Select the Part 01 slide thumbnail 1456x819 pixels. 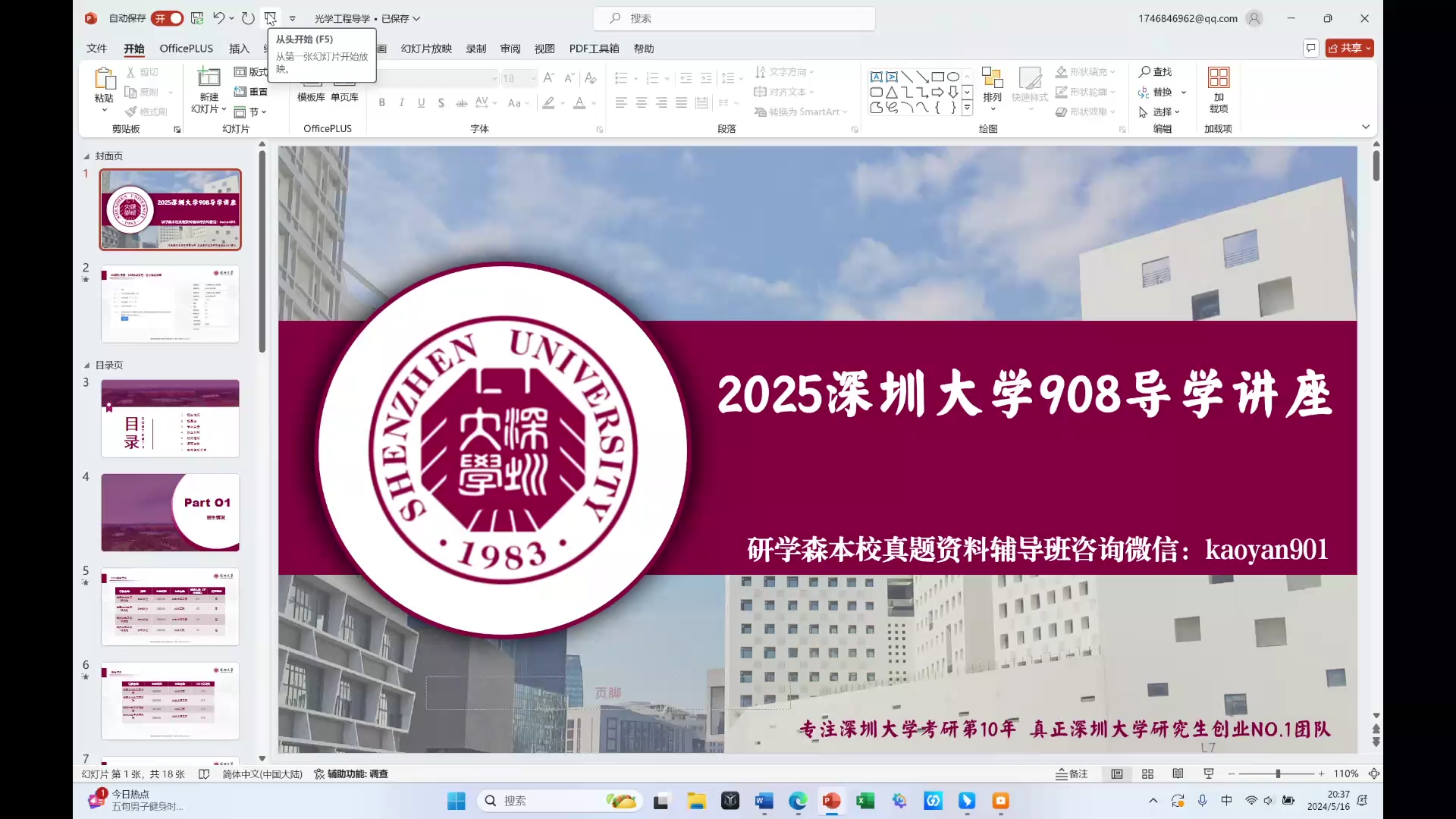[170, 513]
